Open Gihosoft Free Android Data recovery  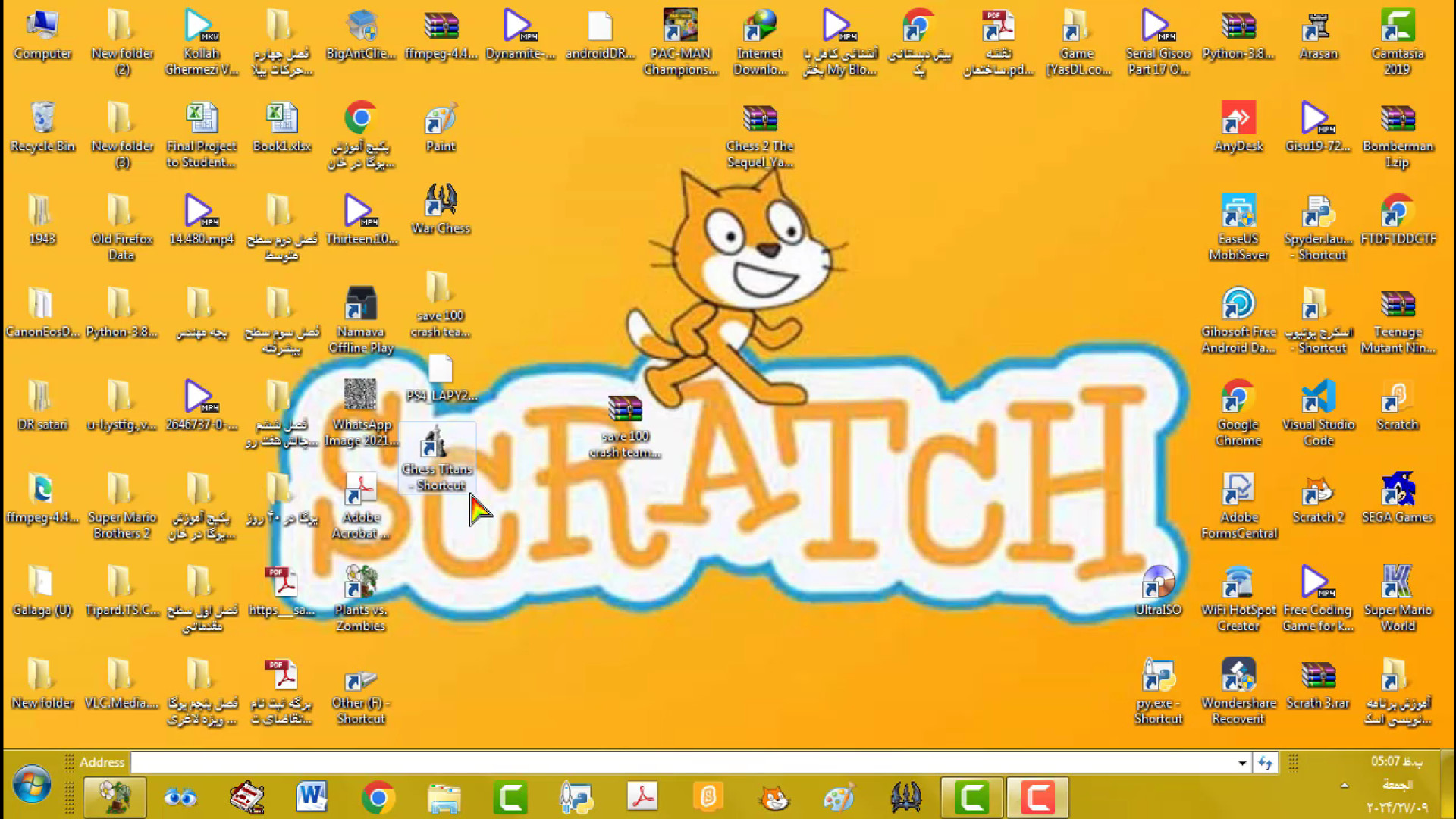pyautogui.click(x=1238, y=321)
